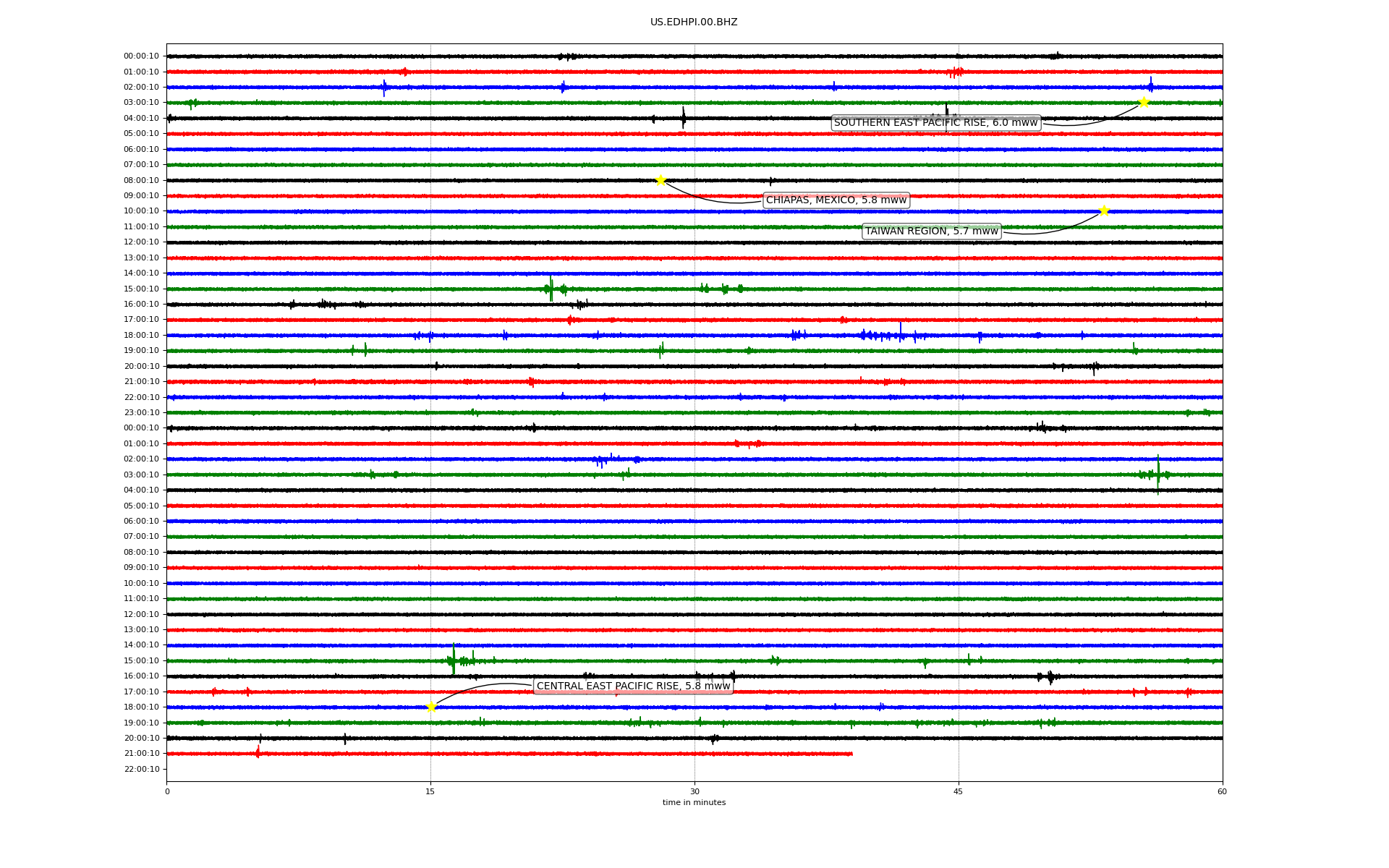Click the 'time in minutes' axis label
The width and height of the screenshot is (1389, 868).
[694, 802]
